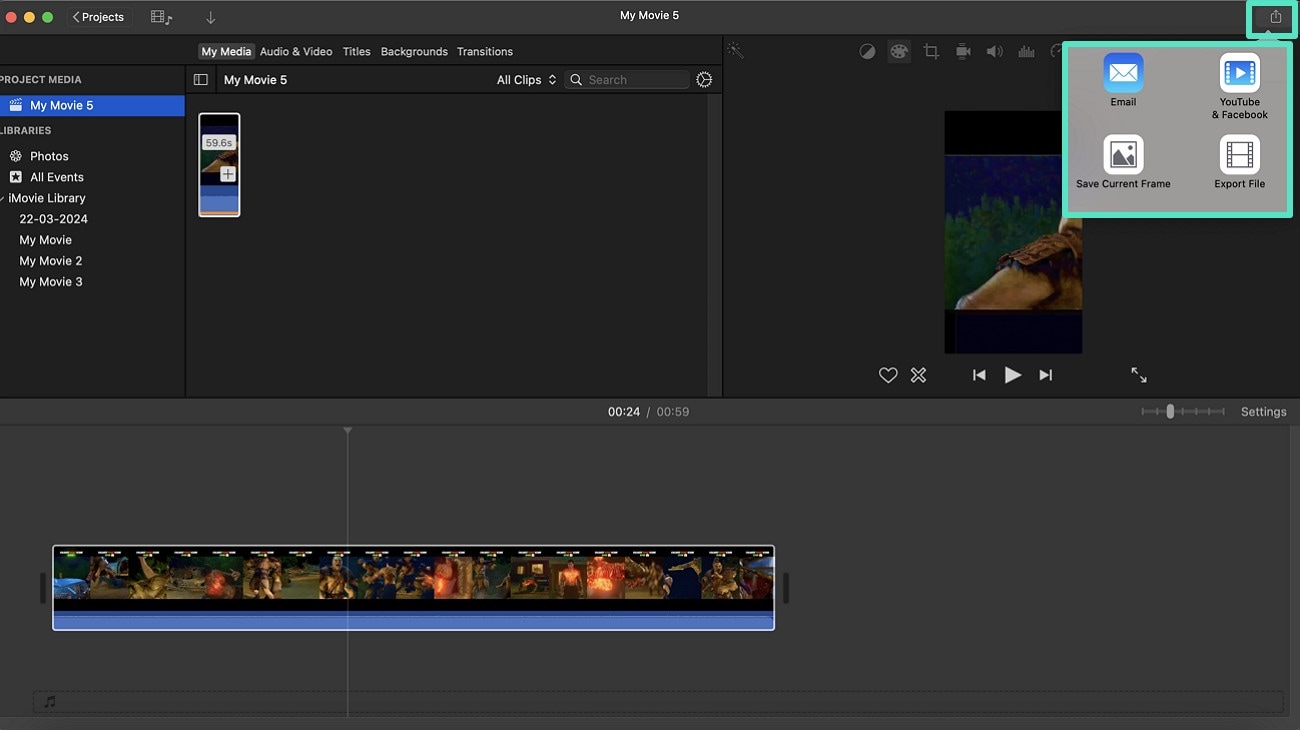Open the Stabilization camera tool
The image size is (1300, 730).
click(963, 51)
